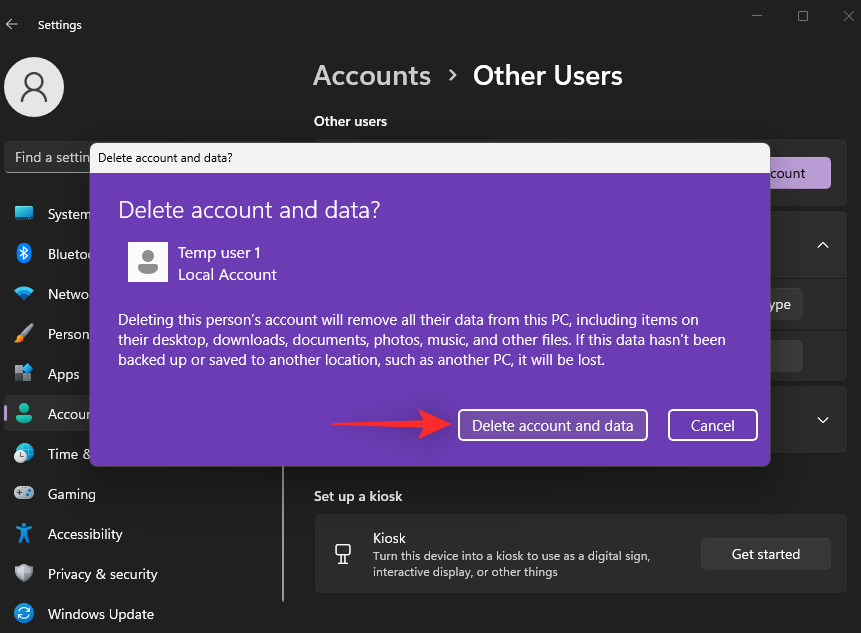Open Privacy & security via shield icon
The image size is (861, 633).
pyautogui.click(x=24, y=573)
